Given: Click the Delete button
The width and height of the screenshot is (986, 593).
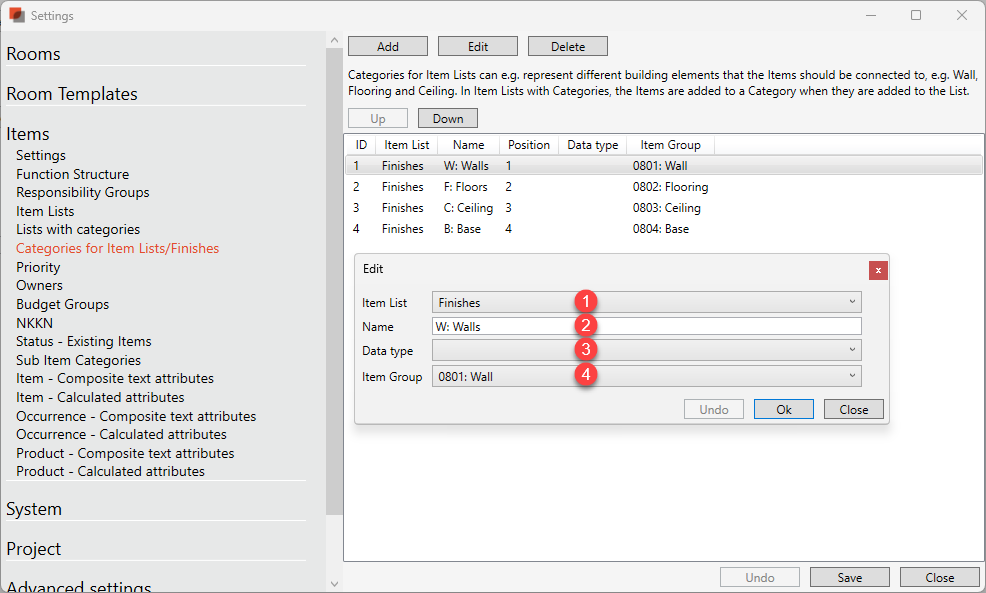Looking at the screenshot, I should tap(567, 47).
